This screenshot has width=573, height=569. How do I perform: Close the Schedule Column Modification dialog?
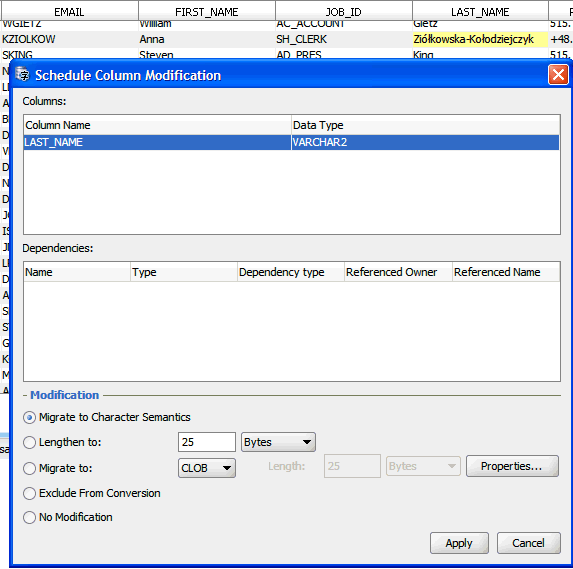pos(558,75)
